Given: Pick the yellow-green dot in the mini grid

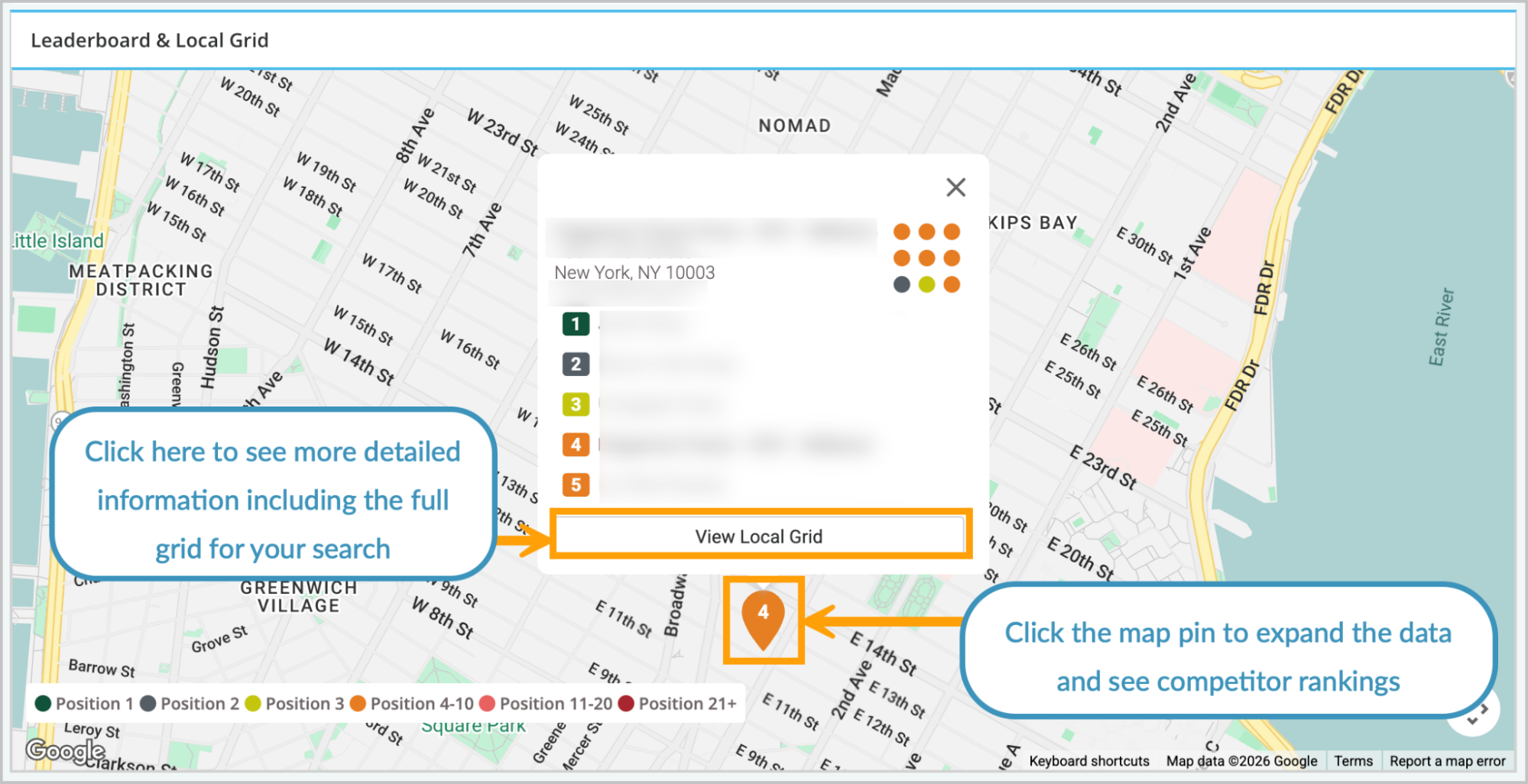Looking at the screenshot, I should (x=926, y=284).
